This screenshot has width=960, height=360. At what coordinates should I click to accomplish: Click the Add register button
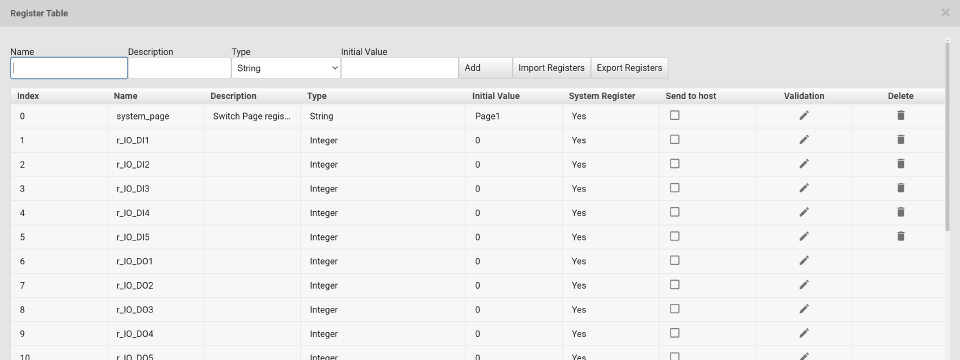point(486,68)
